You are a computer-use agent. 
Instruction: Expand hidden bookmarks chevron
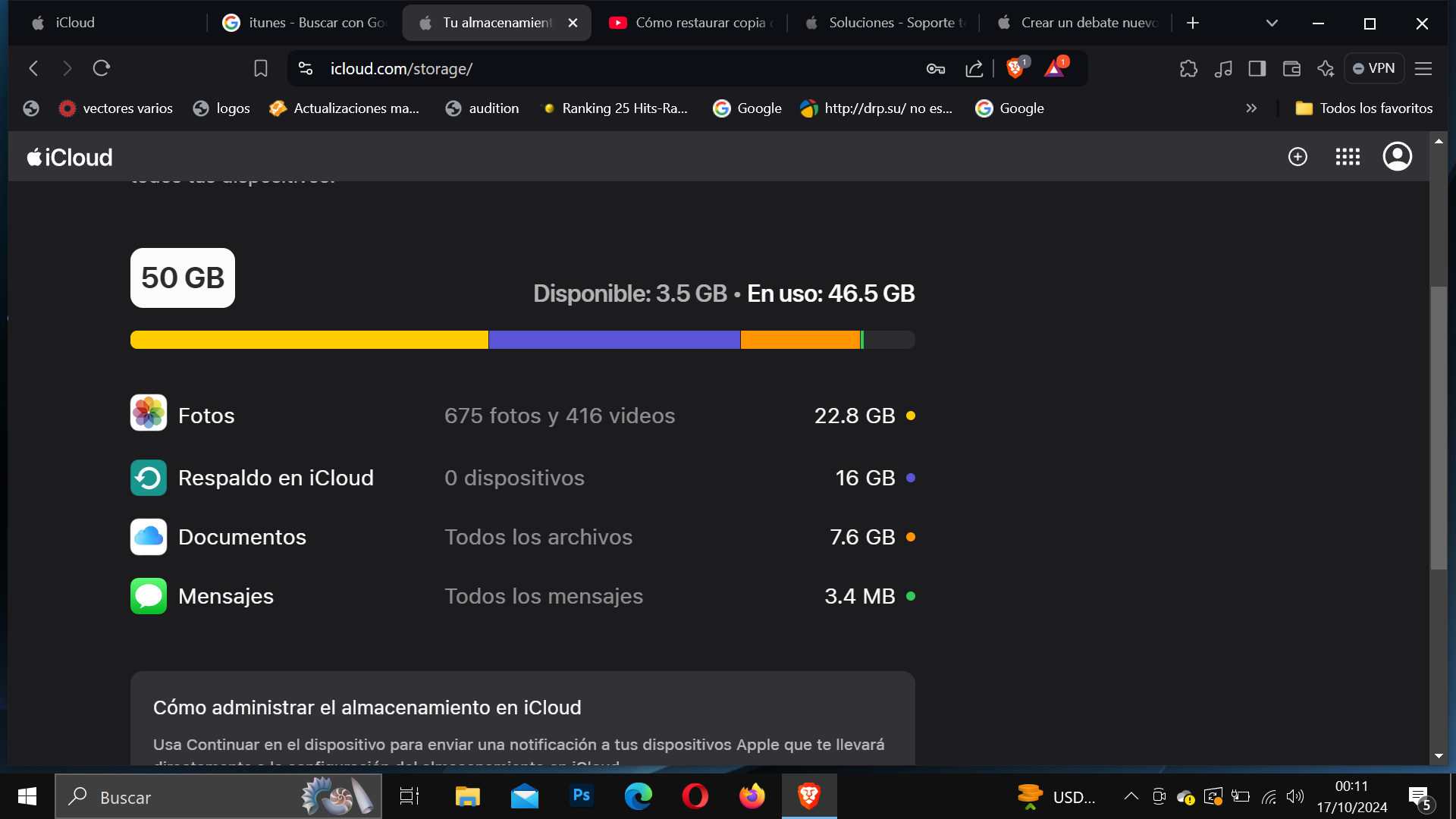[x=1251, y=108]
